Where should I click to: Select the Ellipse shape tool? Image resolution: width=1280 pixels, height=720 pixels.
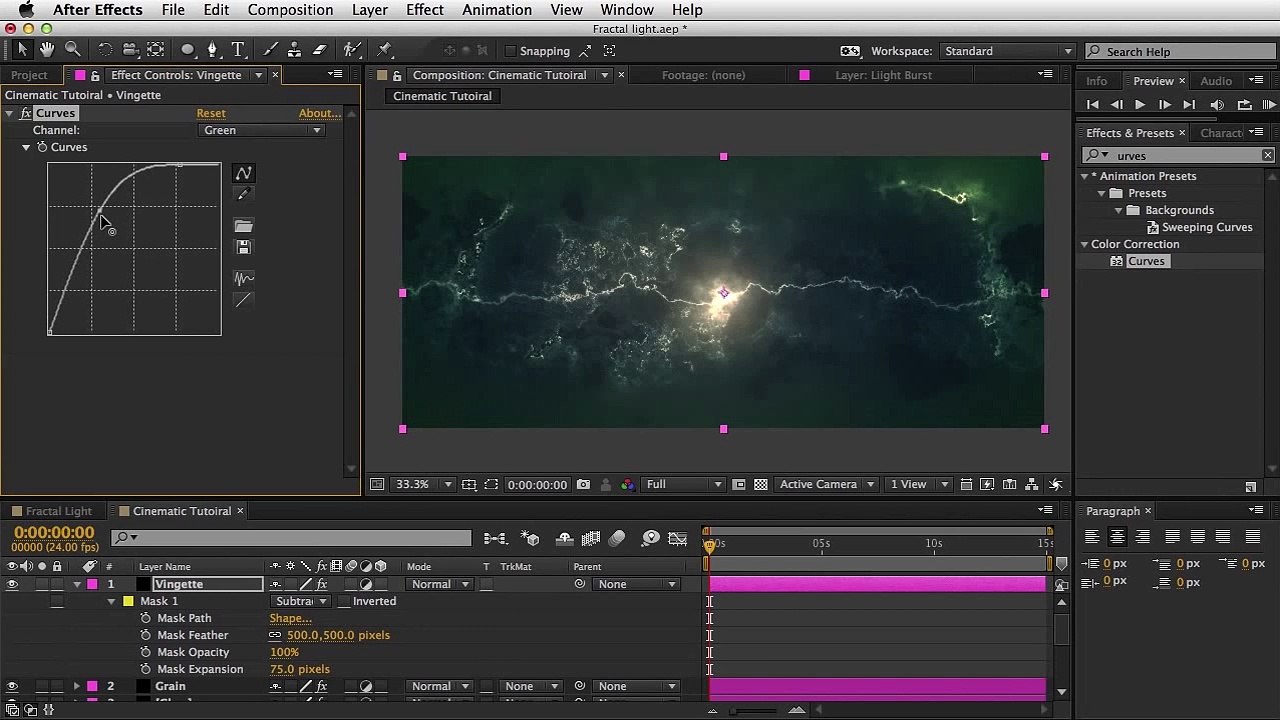187,49
